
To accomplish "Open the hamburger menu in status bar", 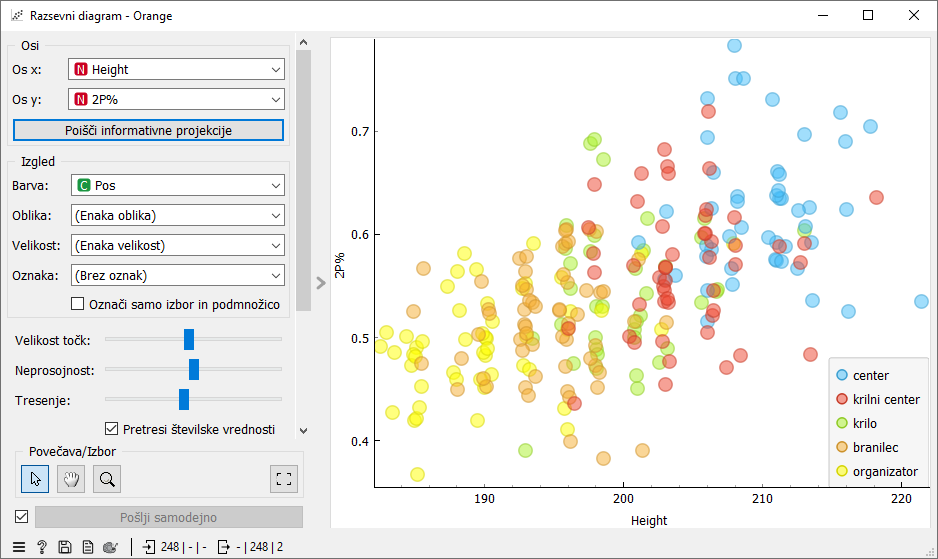I will pyautogui.click(x=19, y=547).
